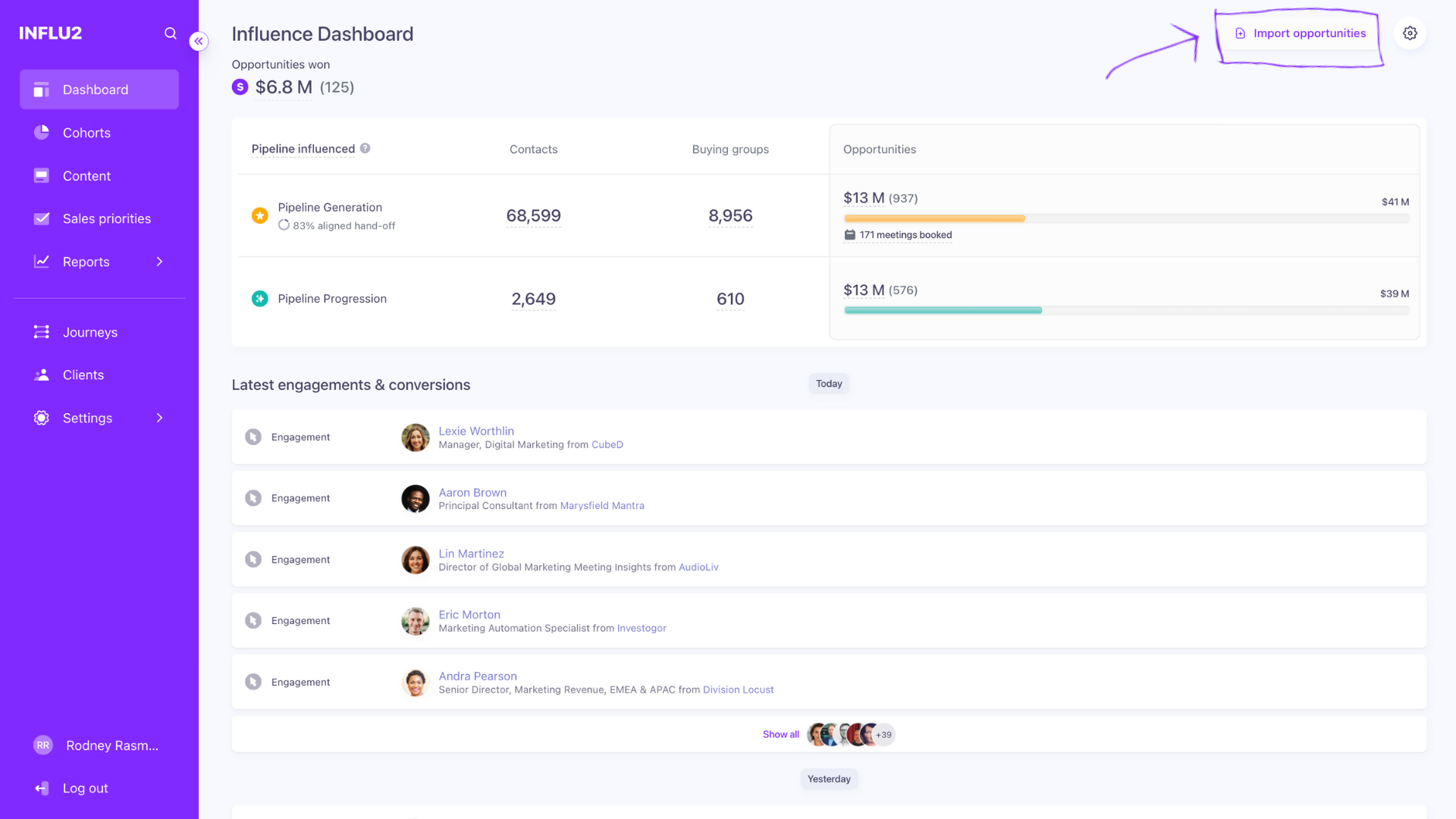Click the orange Pipeline Generation progress bar
Viewport: 1456px width, 819px height.
click(934, 218)
